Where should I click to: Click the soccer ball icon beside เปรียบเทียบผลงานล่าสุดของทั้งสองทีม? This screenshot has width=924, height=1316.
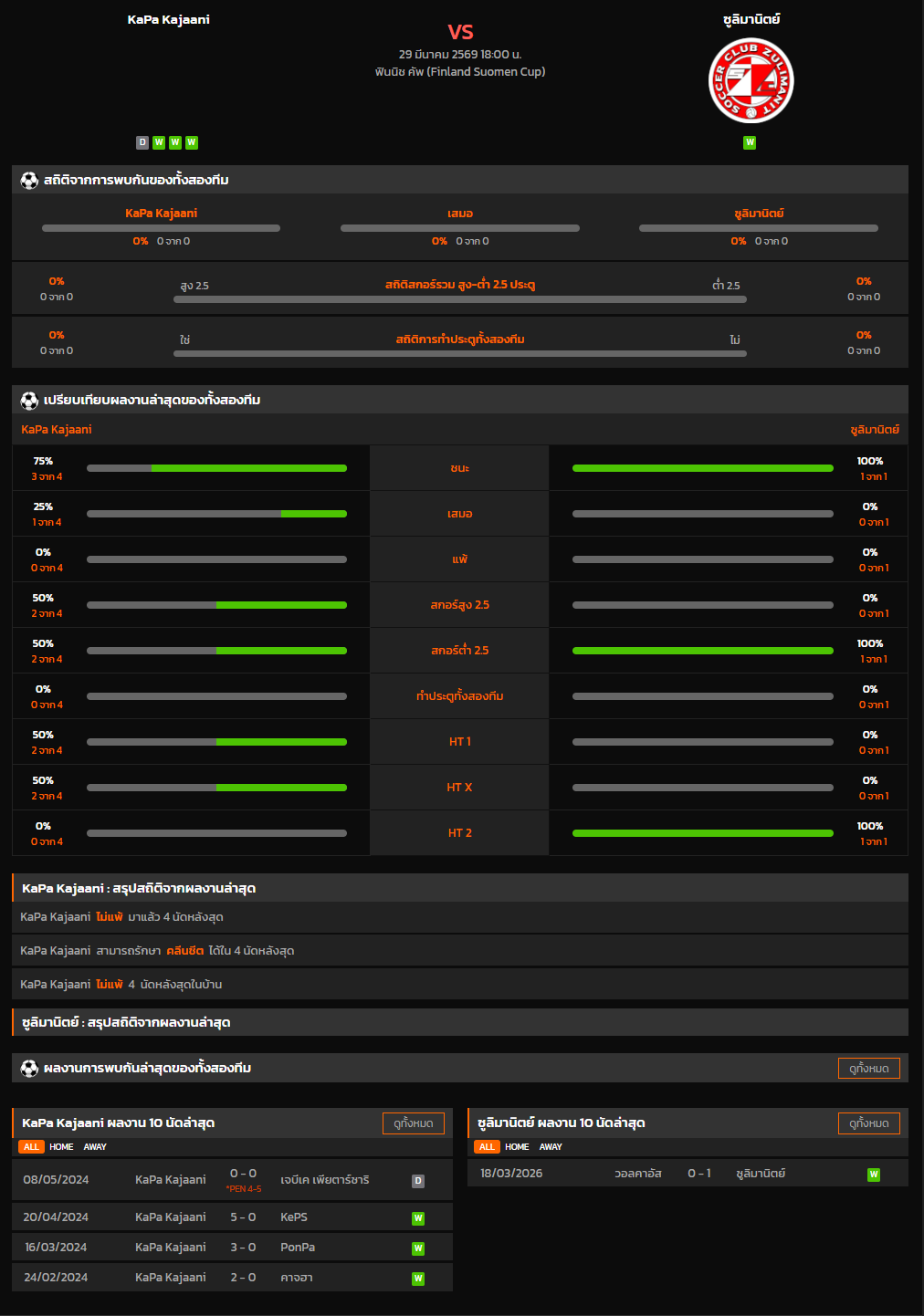[29, 400]
